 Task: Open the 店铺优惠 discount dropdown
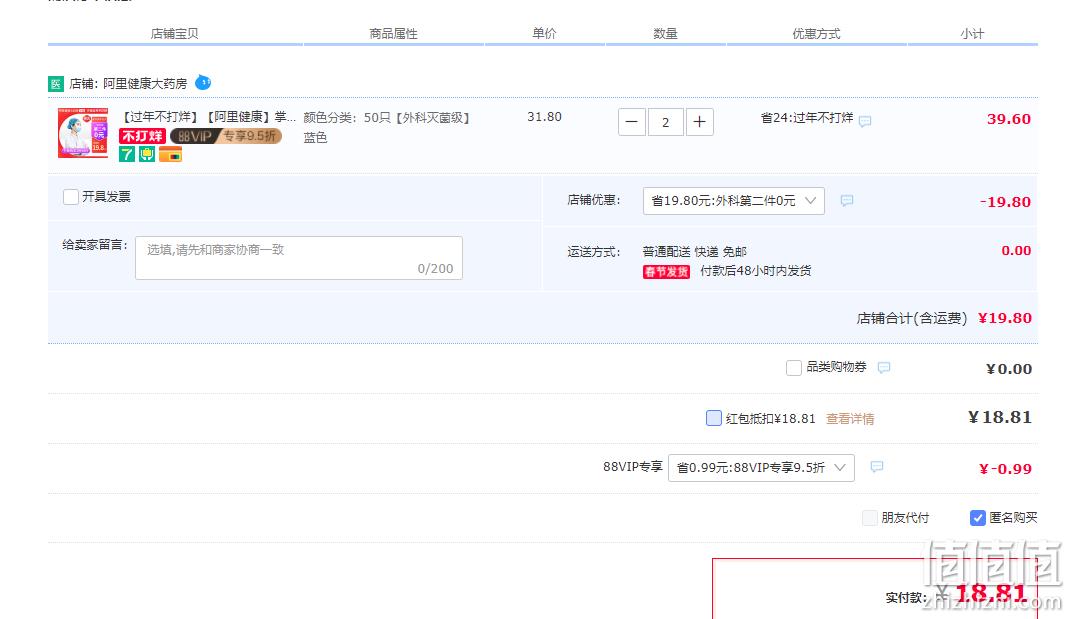click(x=734, y=201)
